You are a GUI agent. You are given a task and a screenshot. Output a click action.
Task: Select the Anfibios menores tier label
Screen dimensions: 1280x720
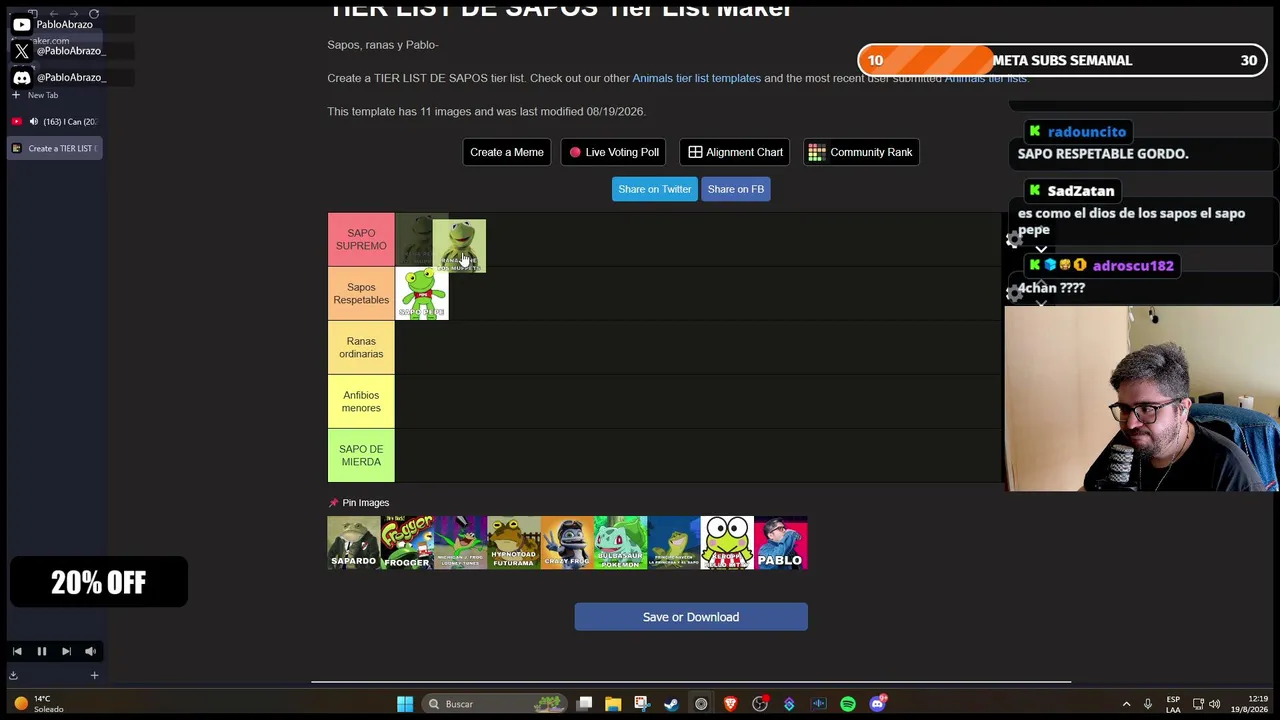click(361, 401)
